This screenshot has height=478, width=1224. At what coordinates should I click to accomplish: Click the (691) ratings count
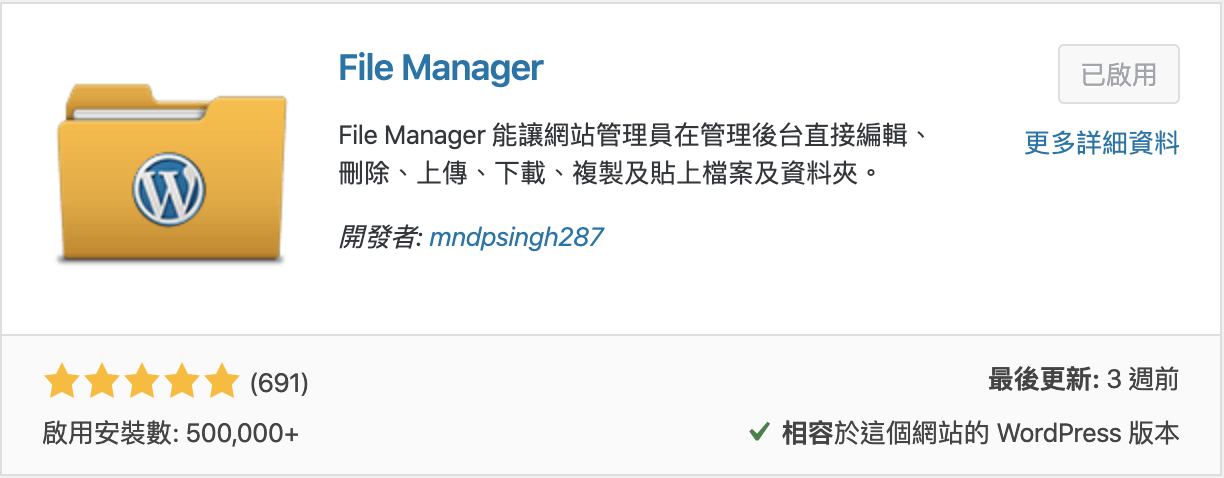(x=279, y=382)
